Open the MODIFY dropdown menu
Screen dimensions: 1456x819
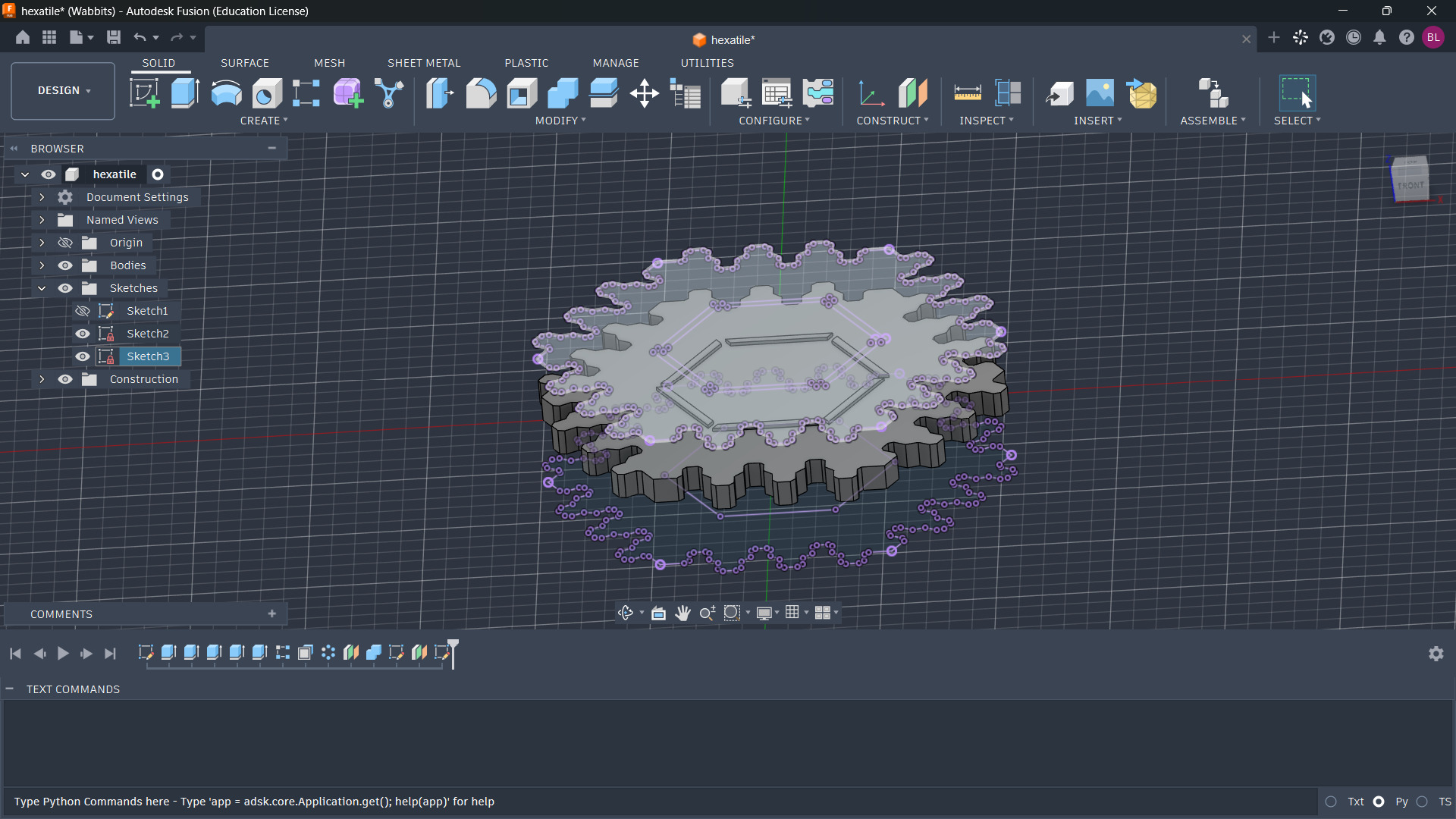[x=560, y=121]
